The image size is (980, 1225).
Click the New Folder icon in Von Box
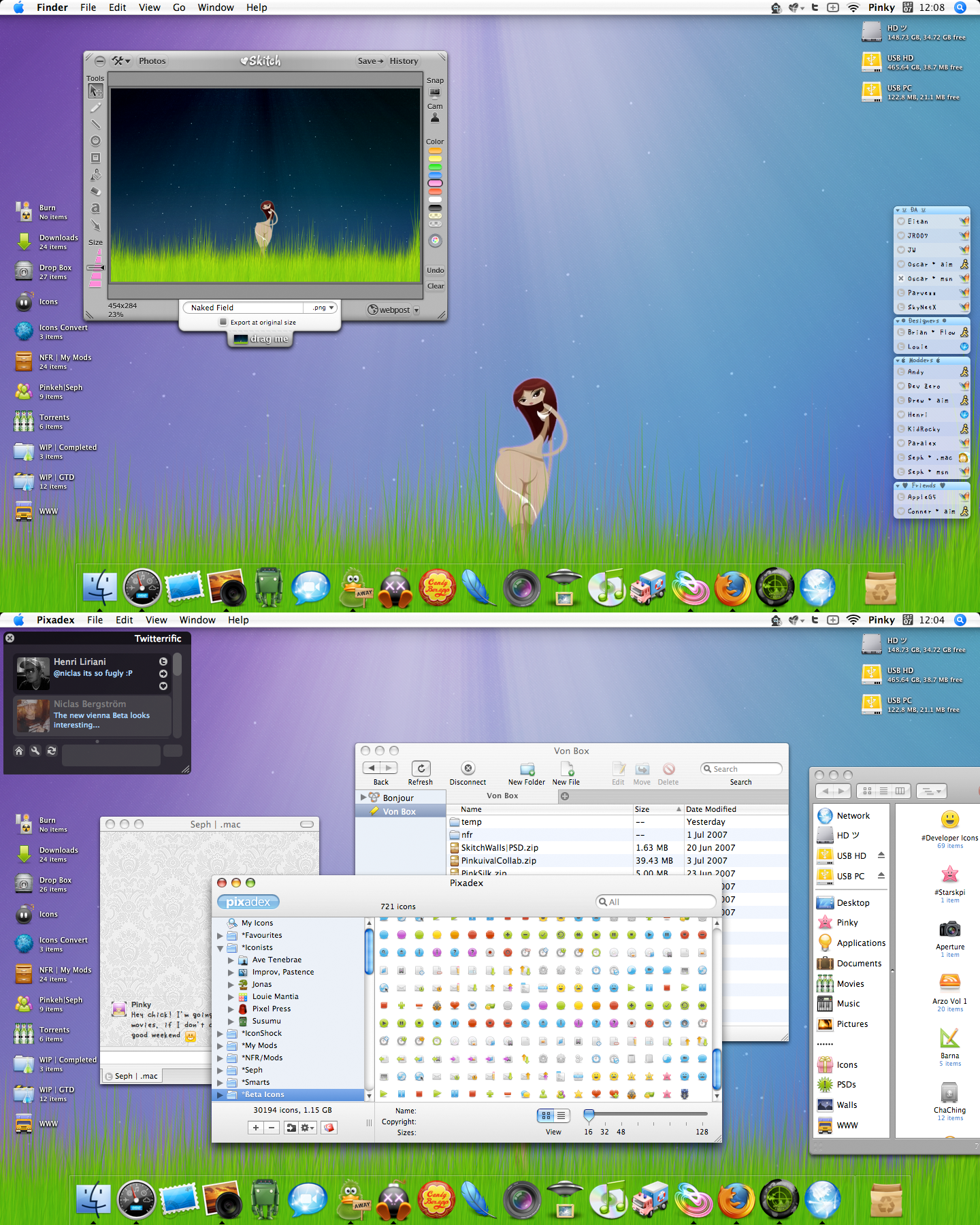(x=527, y=769)
